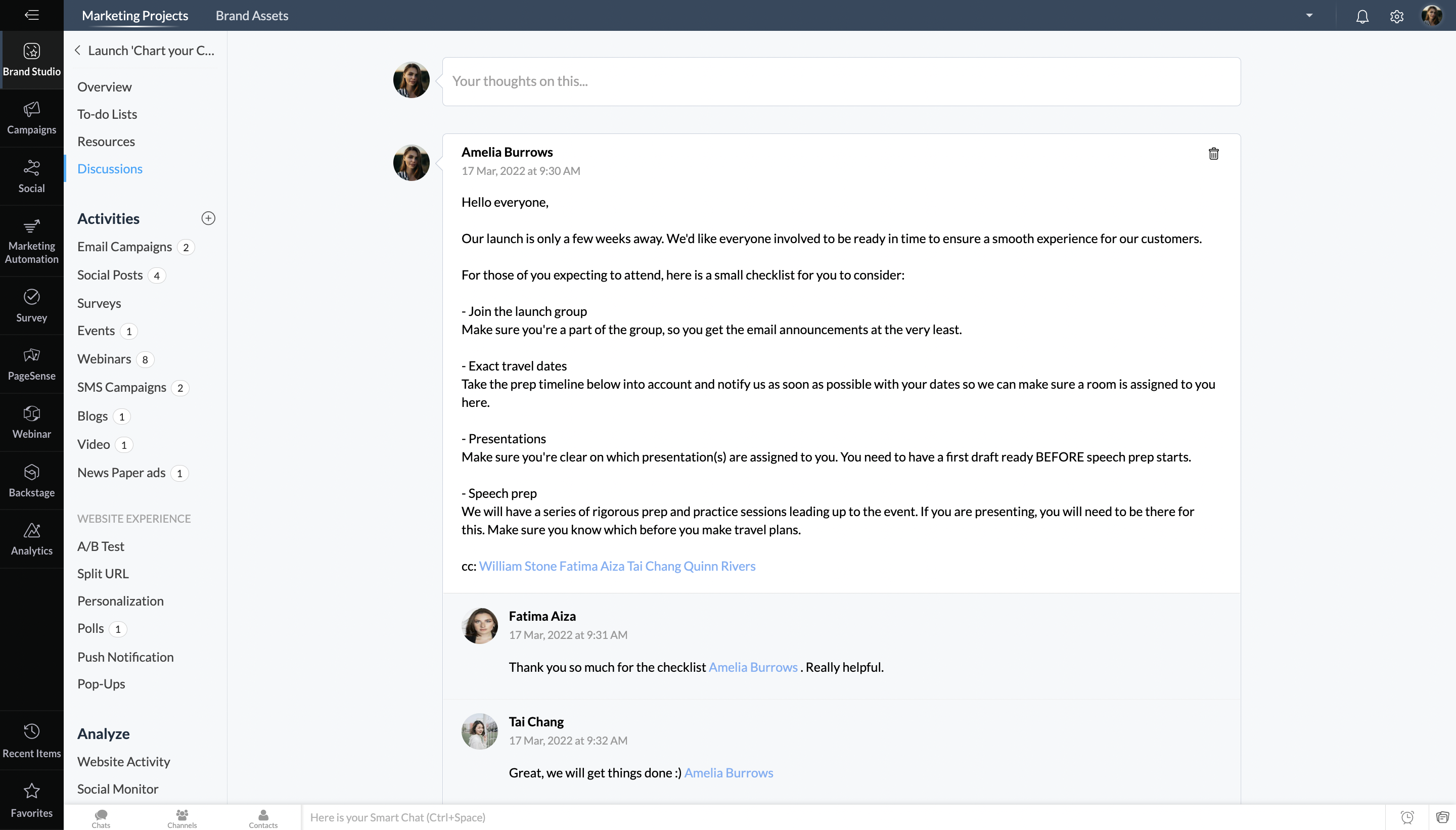Click the notification bell icon

[x=1362, y=16]
